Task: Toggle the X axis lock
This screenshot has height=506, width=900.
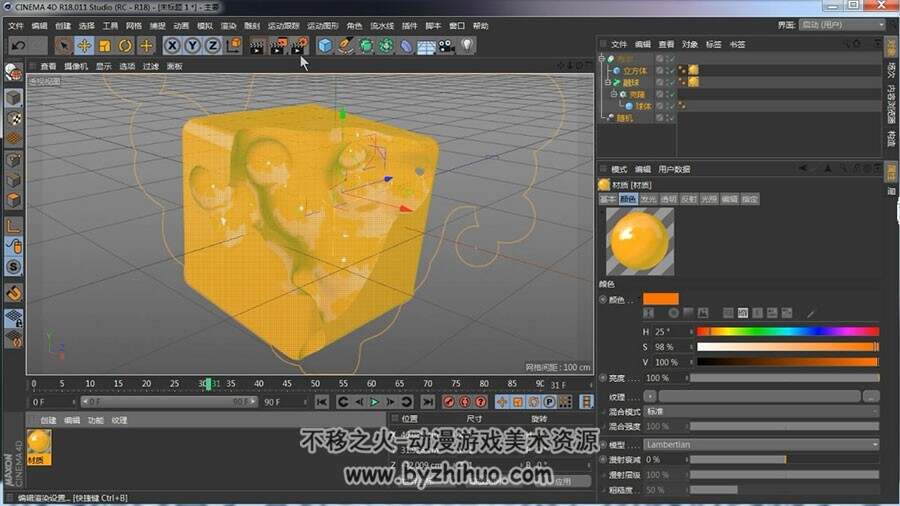Action: click(172, 45)
